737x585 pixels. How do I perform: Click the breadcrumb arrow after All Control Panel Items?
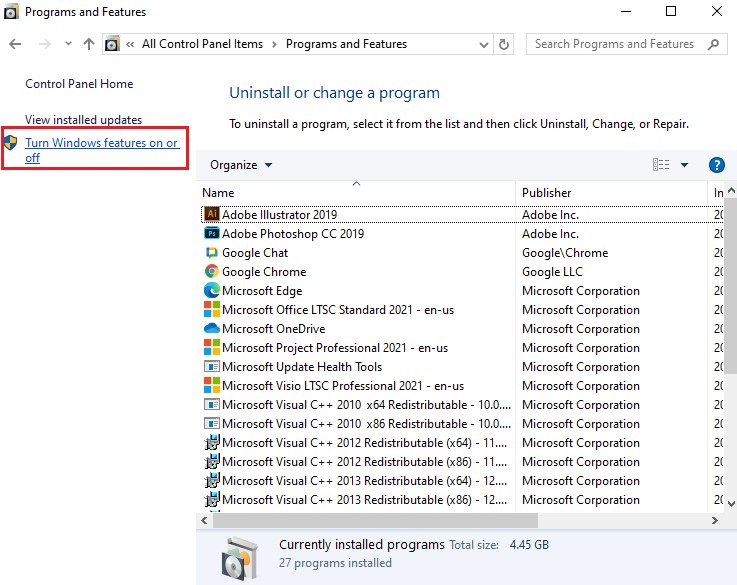pyautogui.click(x=274, y=45)
